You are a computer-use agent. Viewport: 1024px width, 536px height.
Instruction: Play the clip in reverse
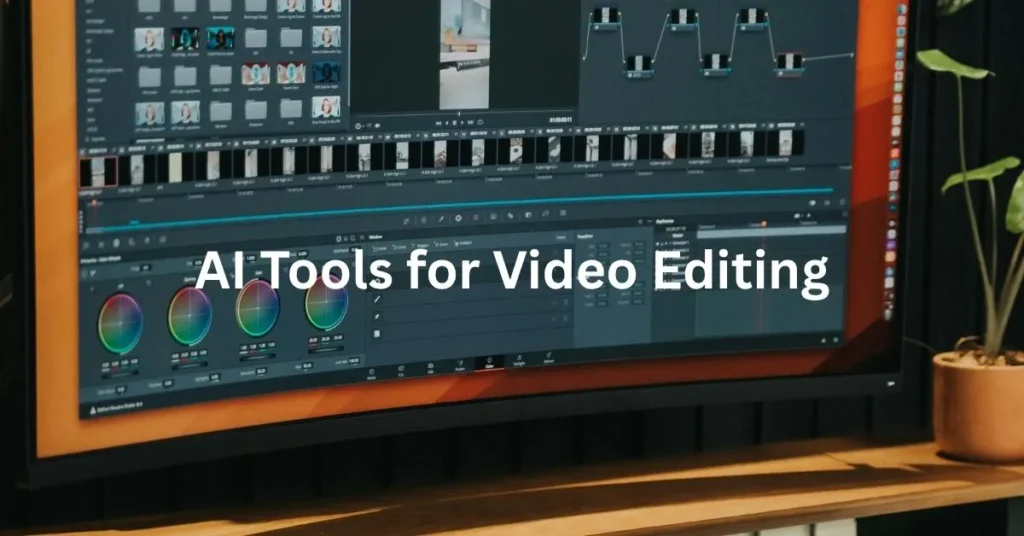447,123
